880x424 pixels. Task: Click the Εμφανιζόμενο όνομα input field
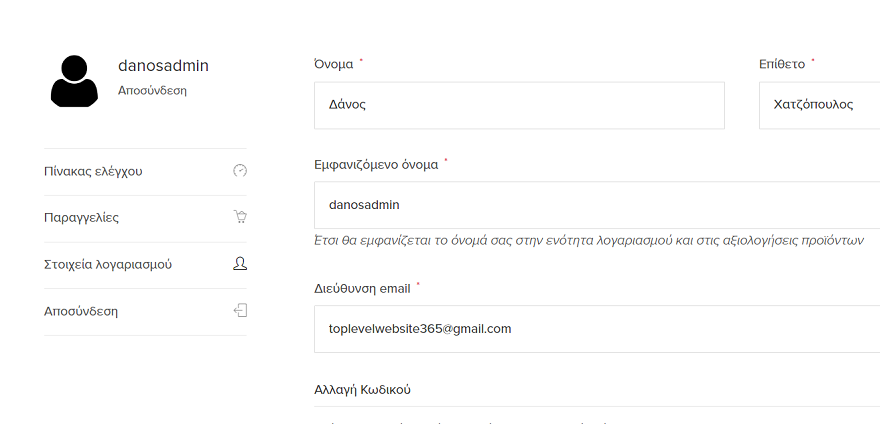tap(596, 204)
